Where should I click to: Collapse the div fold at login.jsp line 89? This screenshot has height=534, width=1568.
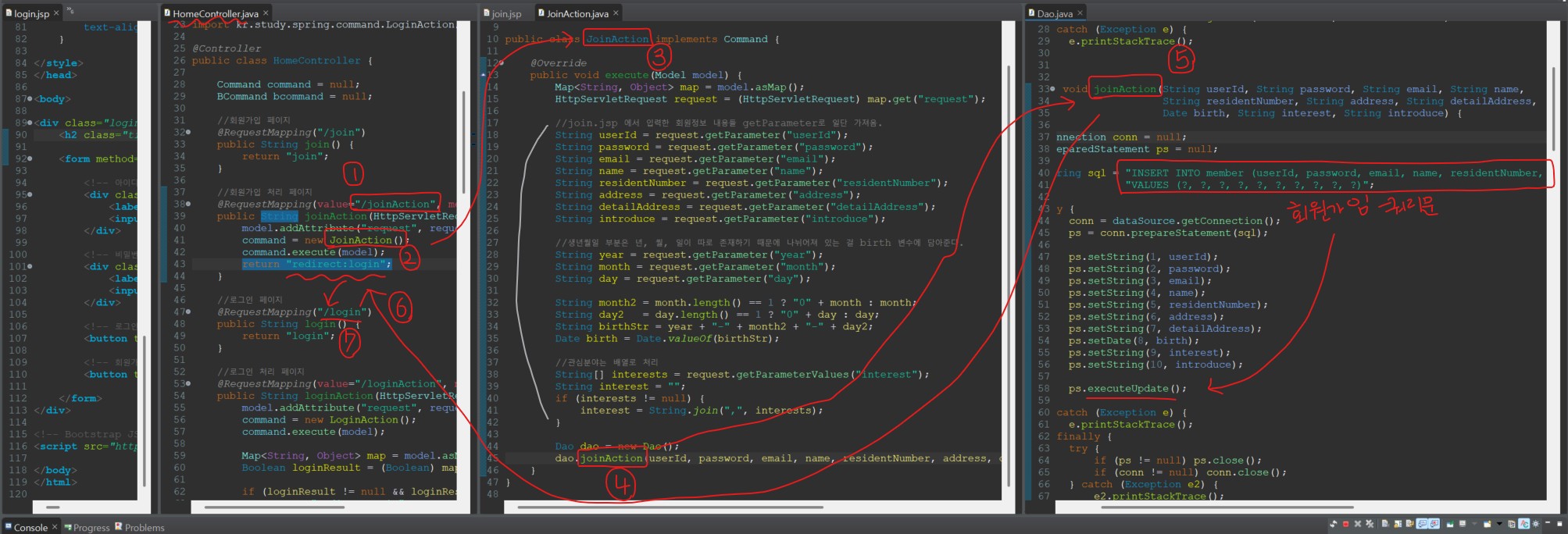point(30,123)
